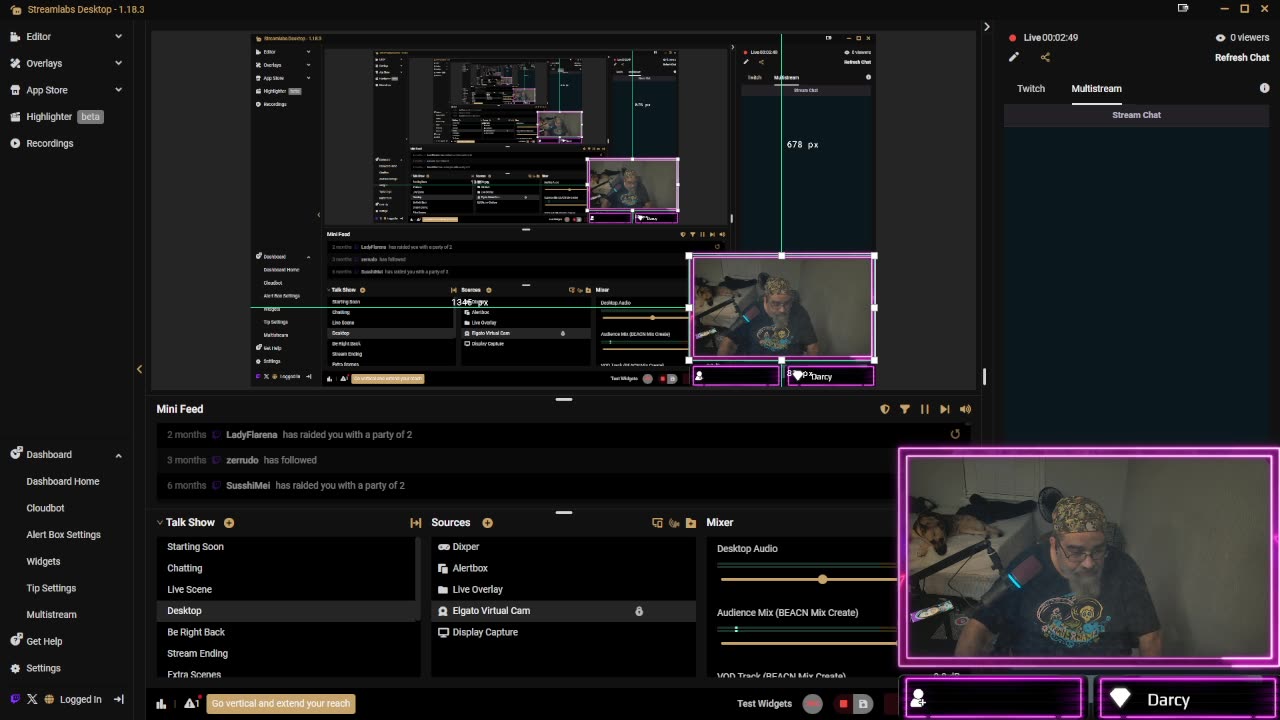
Task: Collapse the chat panel with the arrow
Action: [986, 27]
